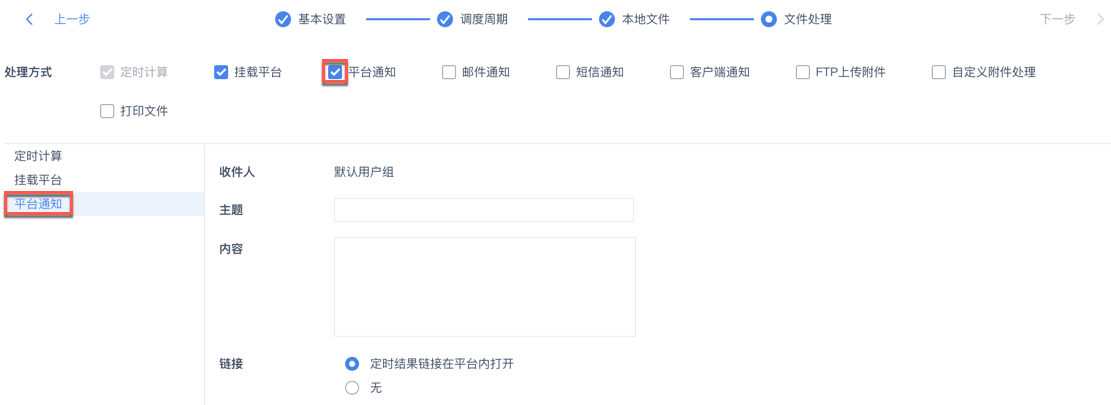Click into the 内容 text area
The height and width of the screenshot is (405, 1111).
click(485, 287)
